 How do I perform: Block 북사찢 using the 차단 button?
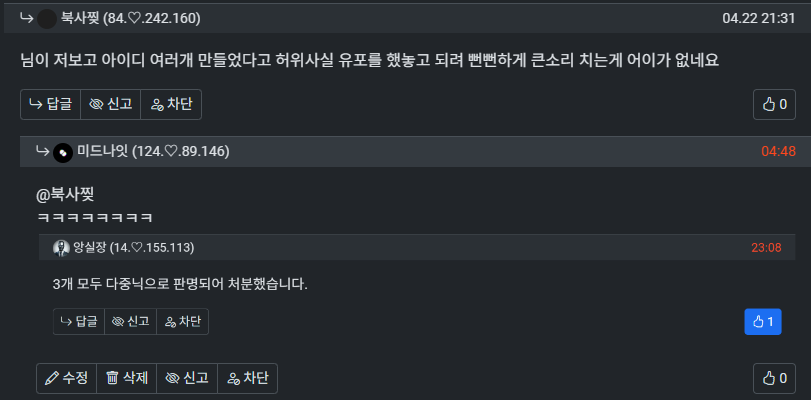tap(171, 105)
